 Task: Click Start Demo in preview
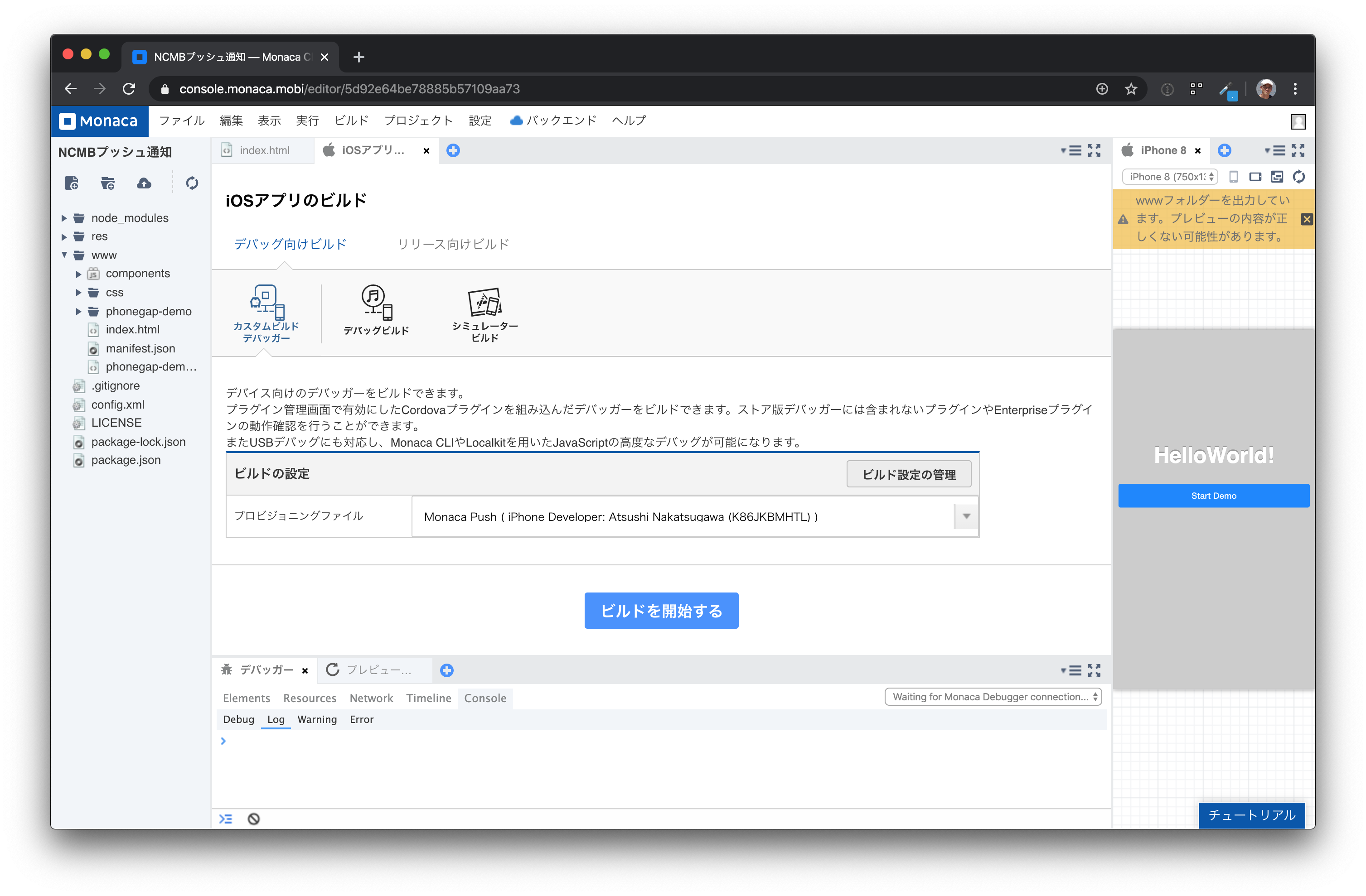pyautogui.click(x=1213, y=496)
